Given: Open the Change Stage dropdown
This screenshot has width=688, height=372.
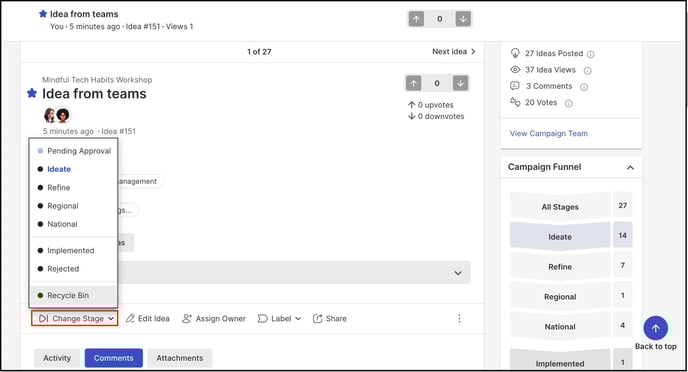Looking at the screenshot, I should point(75,318).
